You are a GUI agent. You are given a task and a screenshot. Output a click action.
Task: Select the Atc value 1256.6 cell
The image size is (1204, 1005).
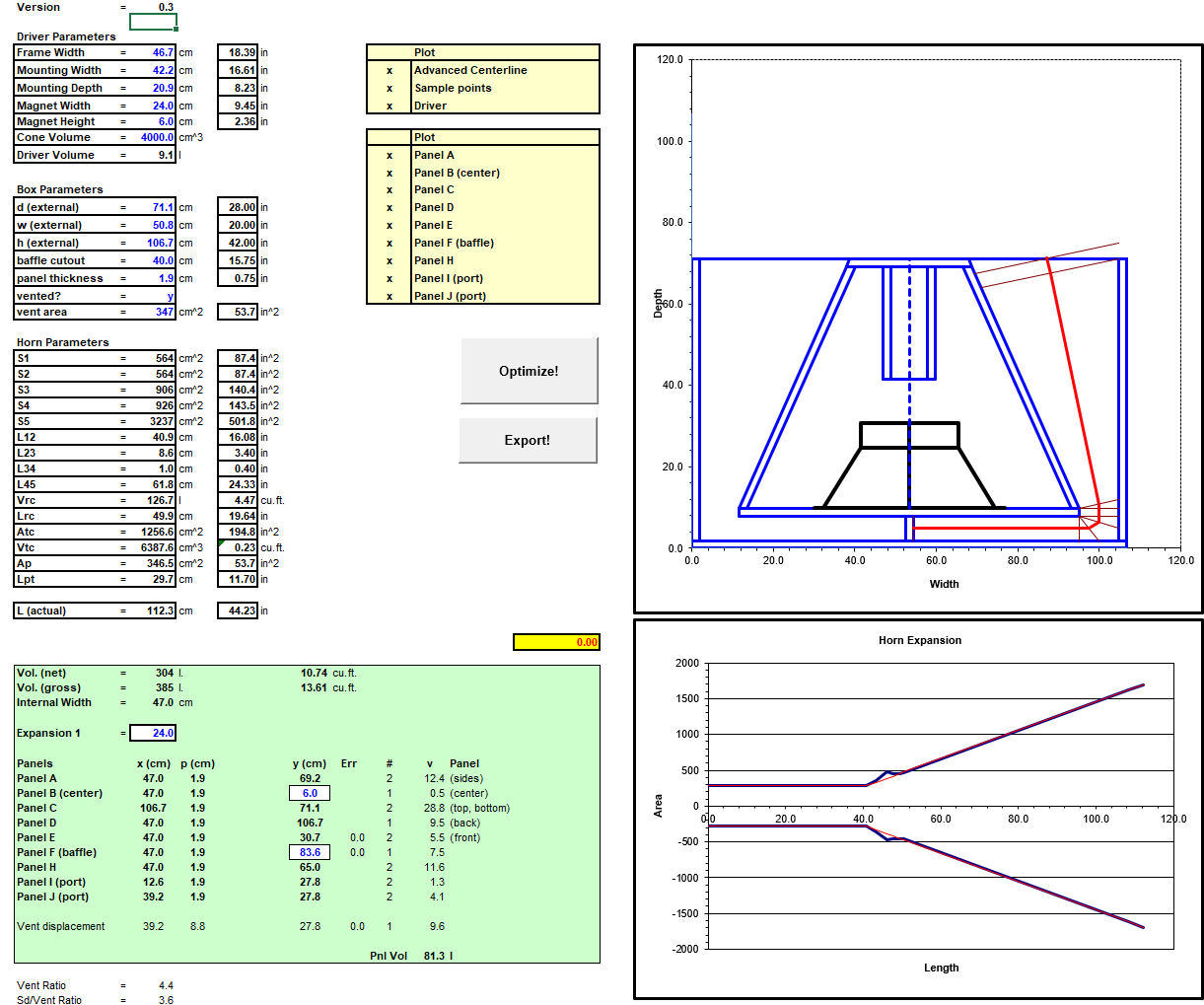tap(154, 532)
